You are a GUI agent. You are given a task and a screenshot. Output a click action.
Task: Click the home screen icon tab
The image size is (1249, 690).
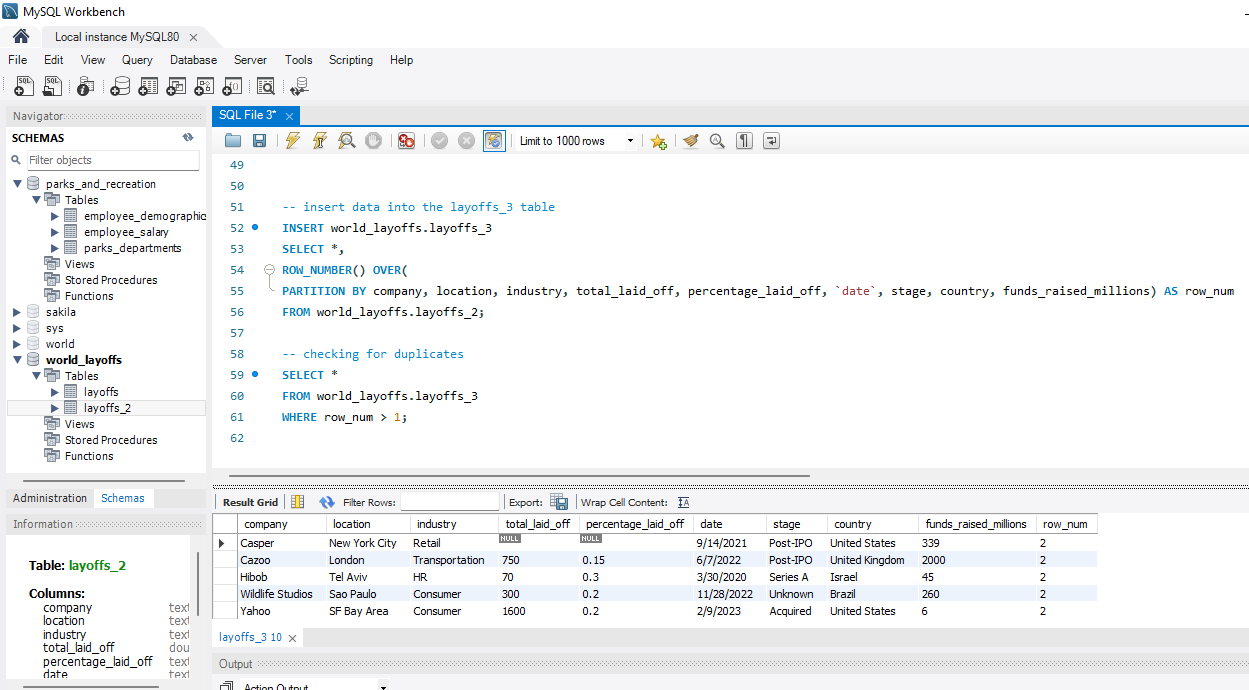pos(21,36)
